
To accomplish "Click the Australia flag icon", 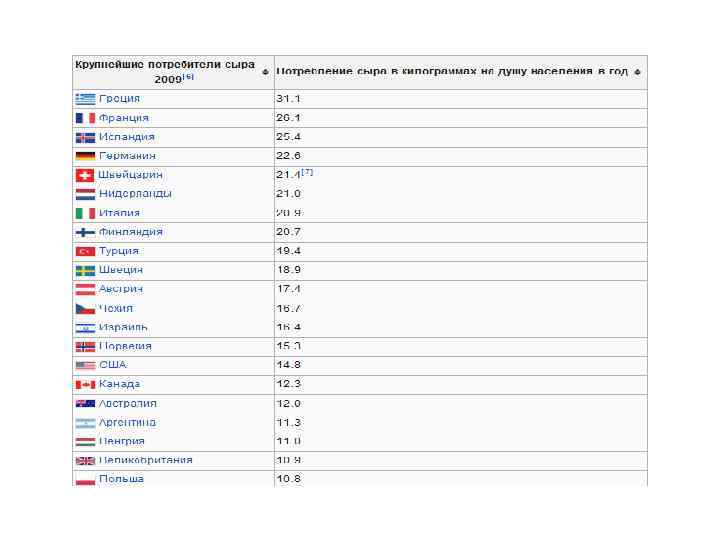I will point(85,404).
